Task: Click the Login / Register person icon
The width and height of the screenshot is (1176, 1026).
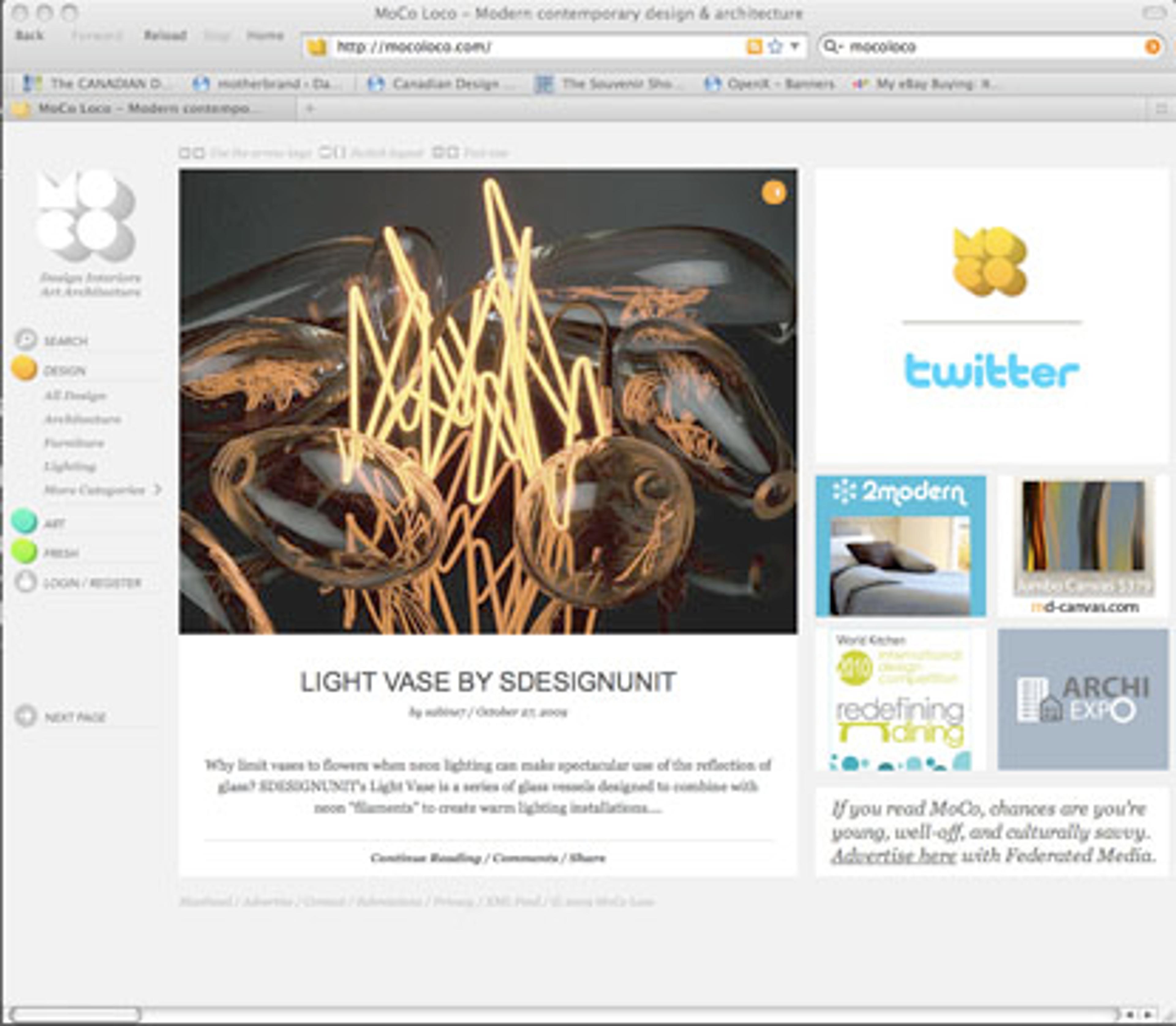Action: [x=25, y=582]
